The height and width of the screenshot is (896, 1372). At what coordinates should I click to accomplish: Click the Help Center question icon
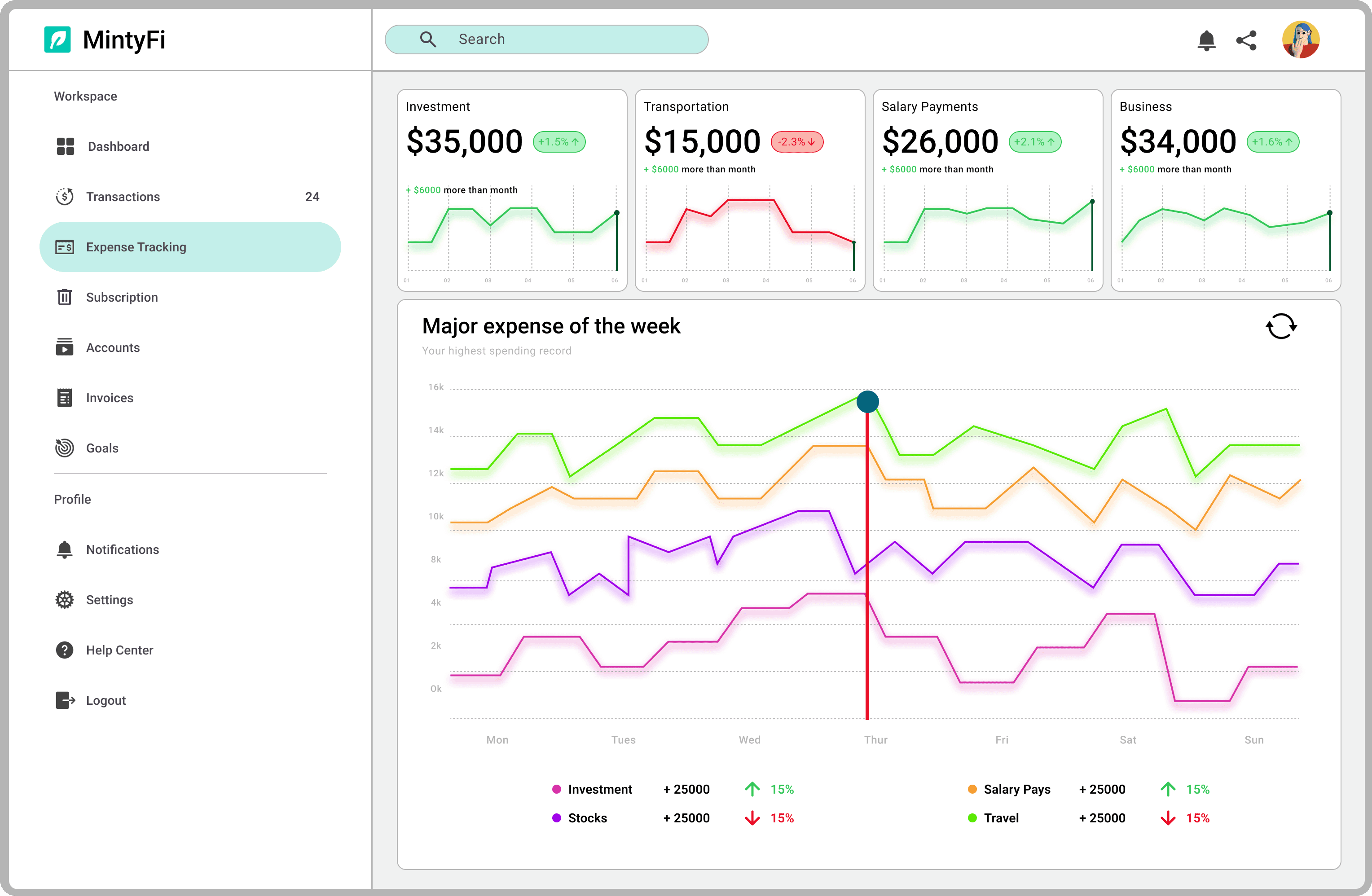tap(65, 650)
